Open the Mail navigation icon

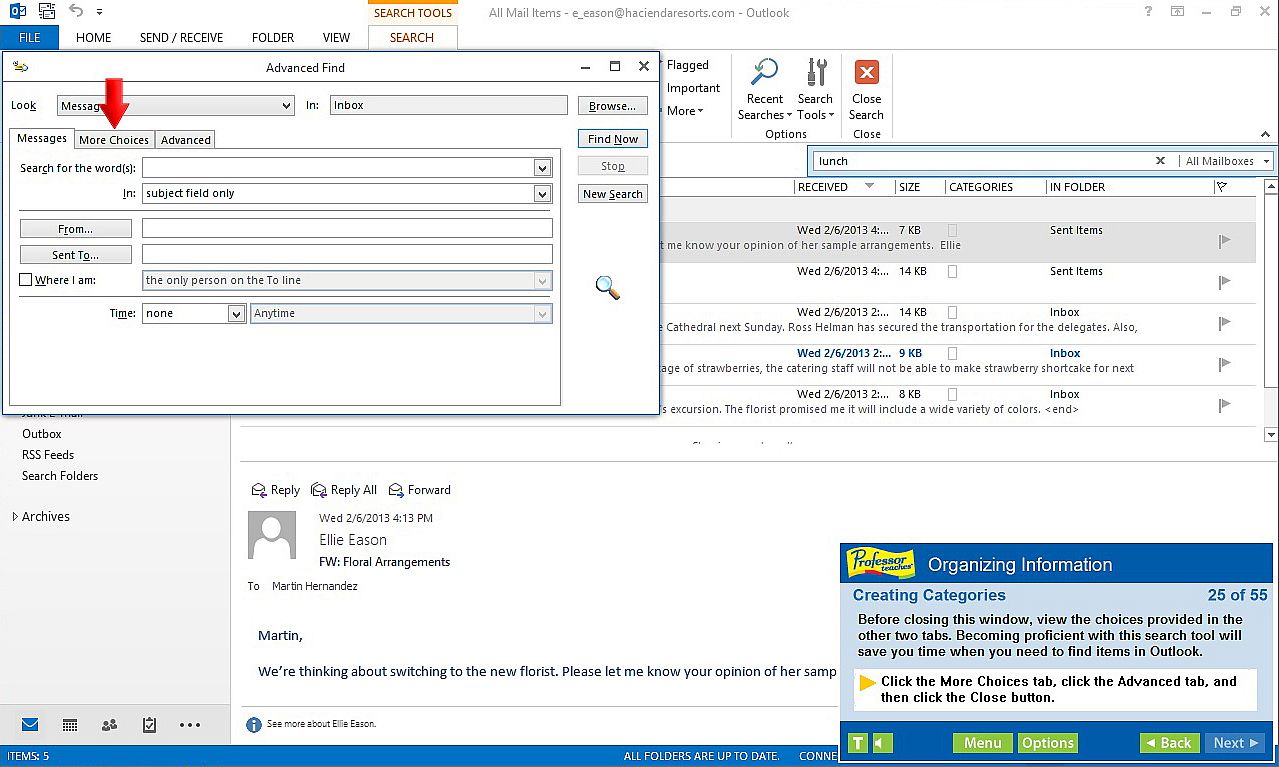30,725
